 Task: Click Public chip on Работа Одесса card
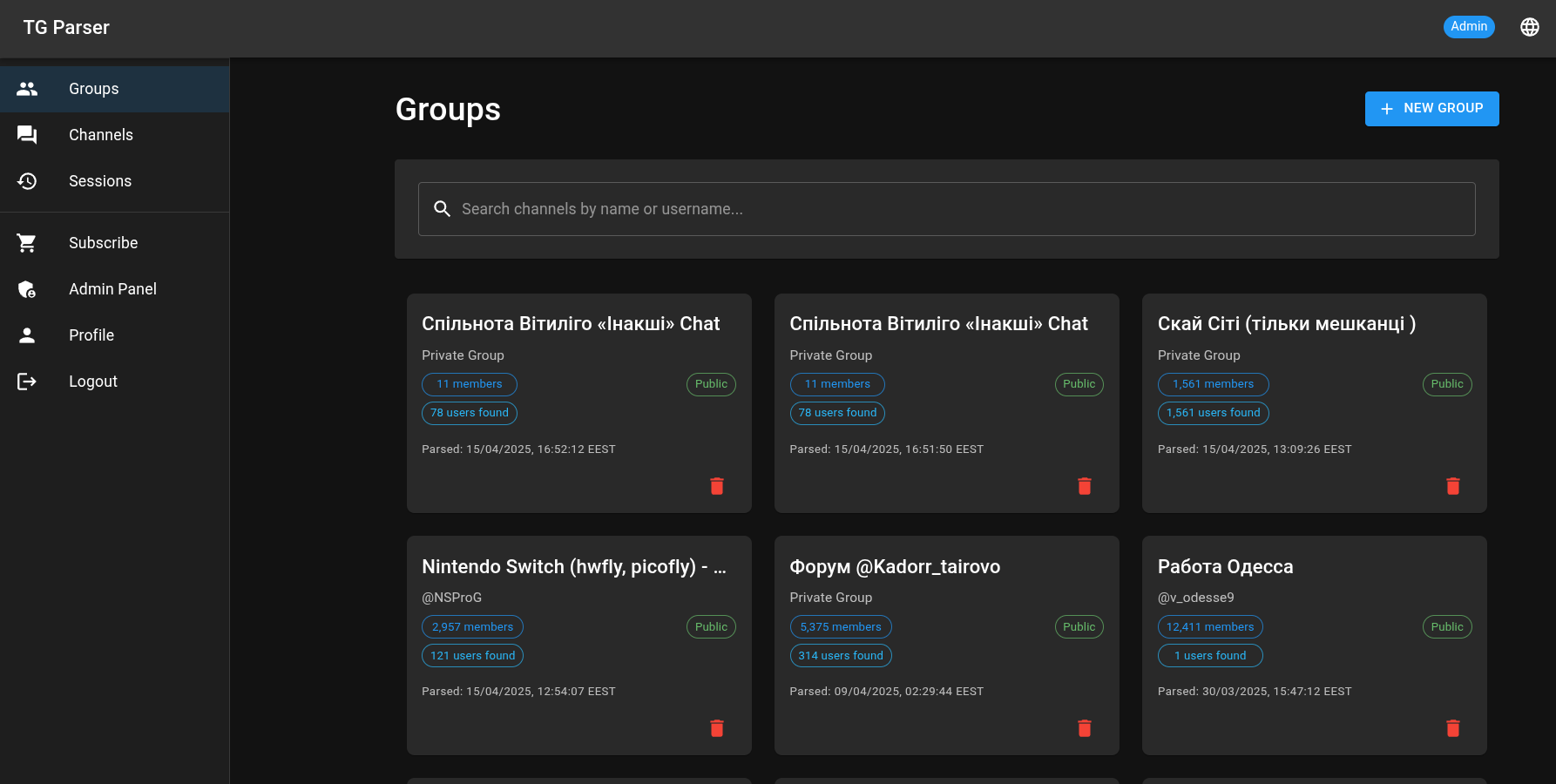pyautogui.click(x=1447, y=627)
